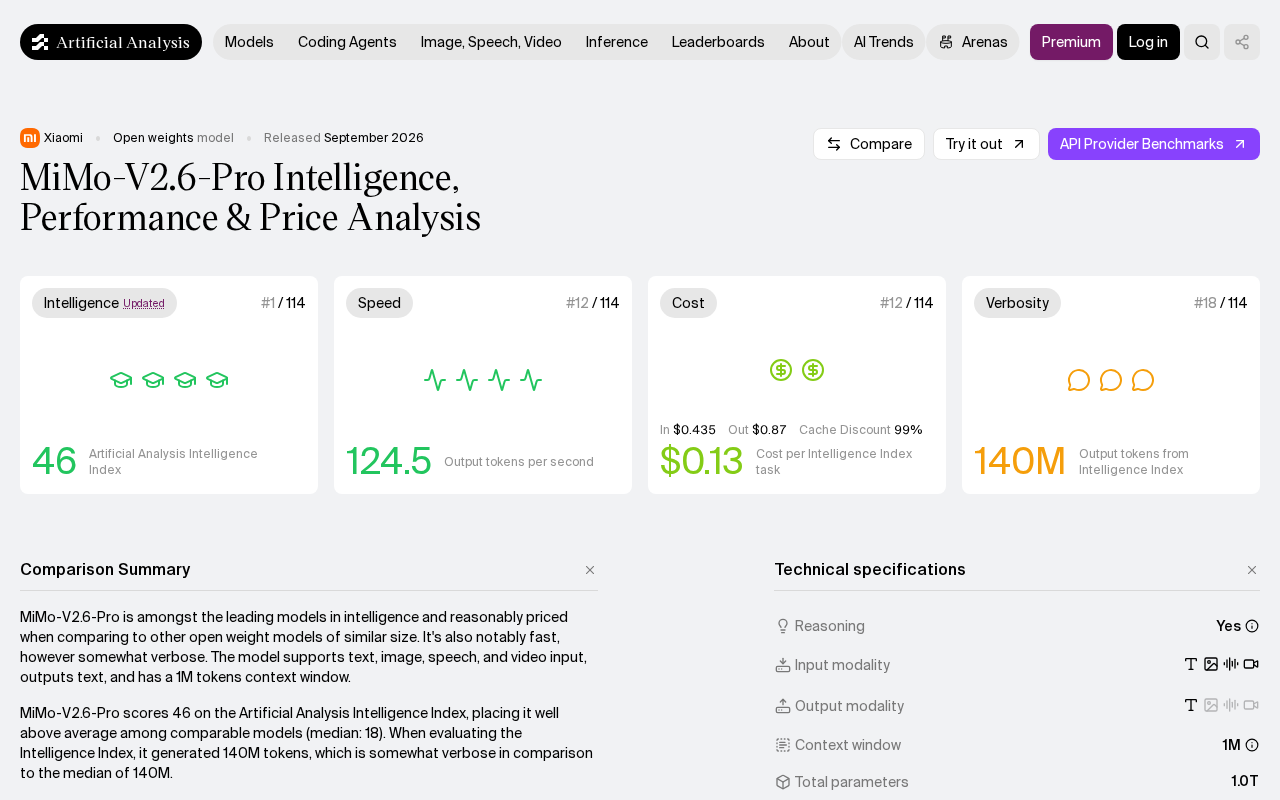Viewport: 1280px width, 800px height.
Task: Click the Verbosity card label
Action: (x=1017, y=303)
